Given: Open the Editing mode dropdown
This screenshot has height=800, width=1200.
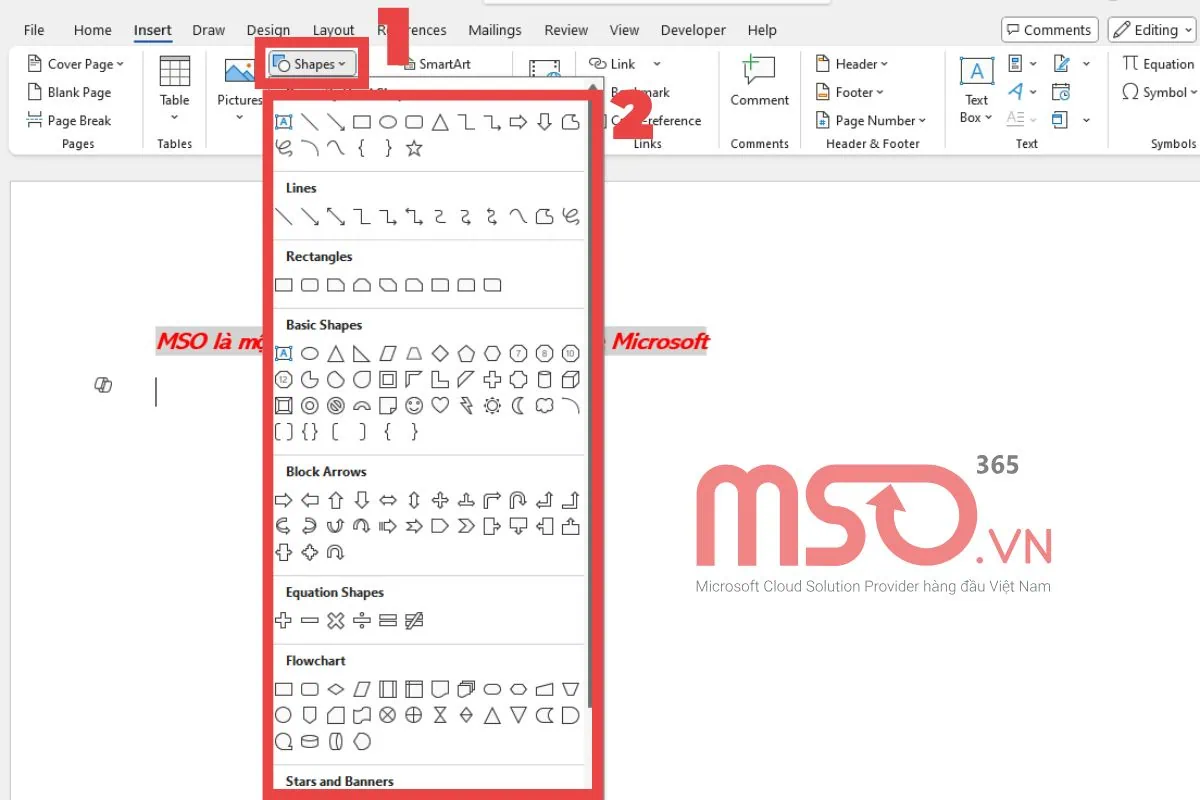Looking at the screenshot, I should [1150, 29].
